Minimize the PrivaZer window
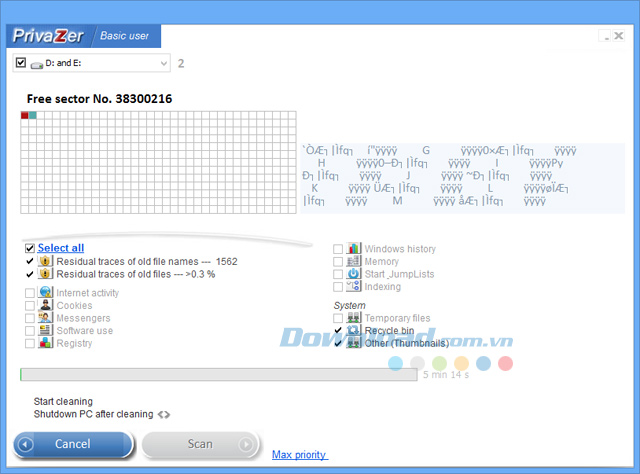This screenshot has width=640, height=474. (x=606, y=36)
